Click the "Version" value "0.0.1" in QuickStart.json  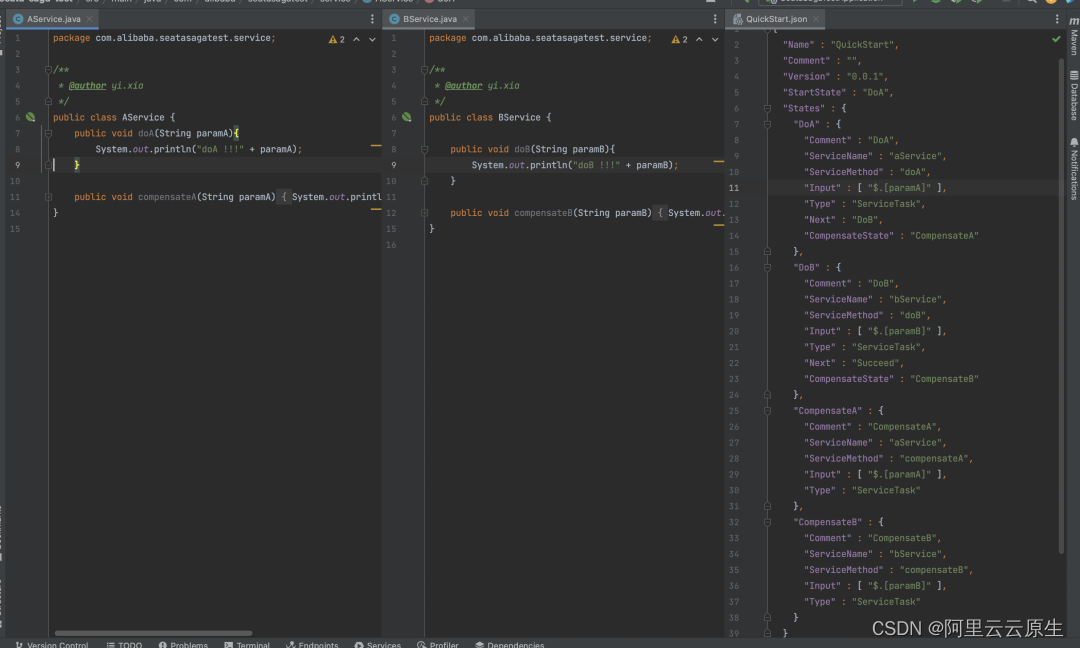[866, 76]
